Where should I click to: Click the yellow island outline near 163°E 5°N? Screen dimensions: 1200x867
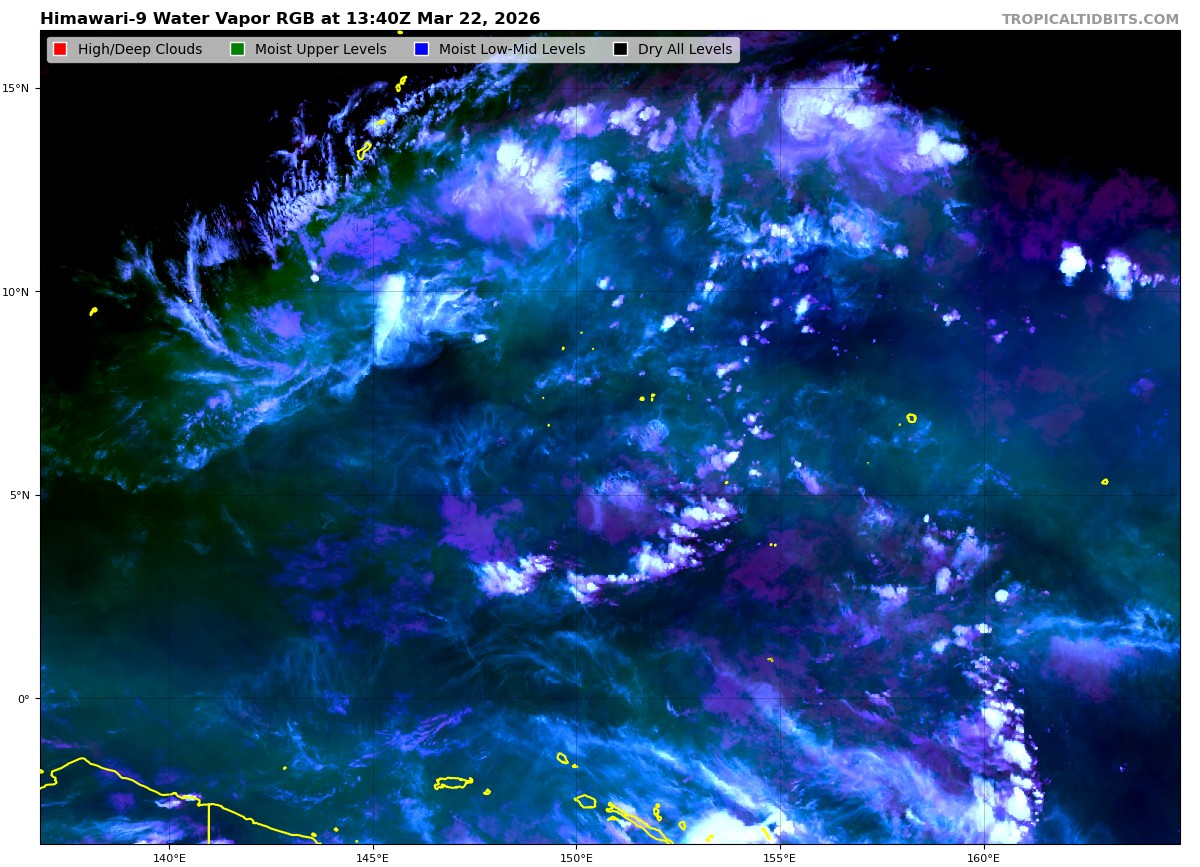click(x=1104, y=482)
